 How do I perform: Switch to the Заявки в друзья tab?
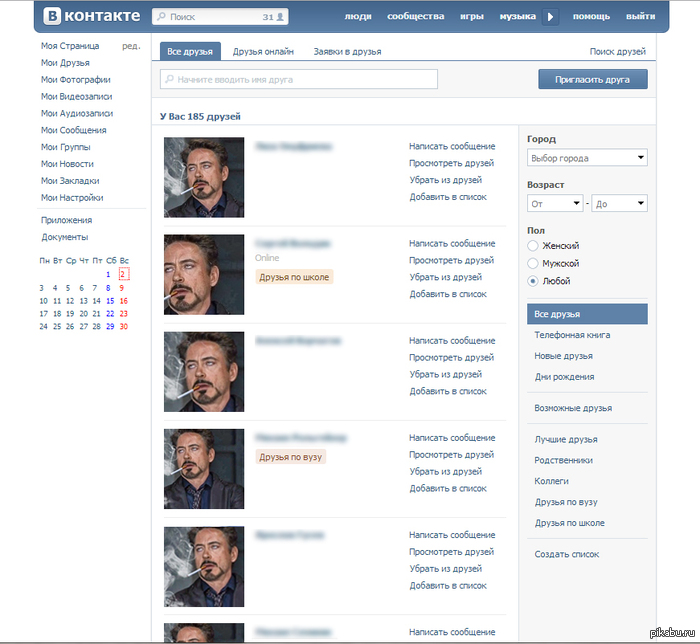click(x=347, y=52)
